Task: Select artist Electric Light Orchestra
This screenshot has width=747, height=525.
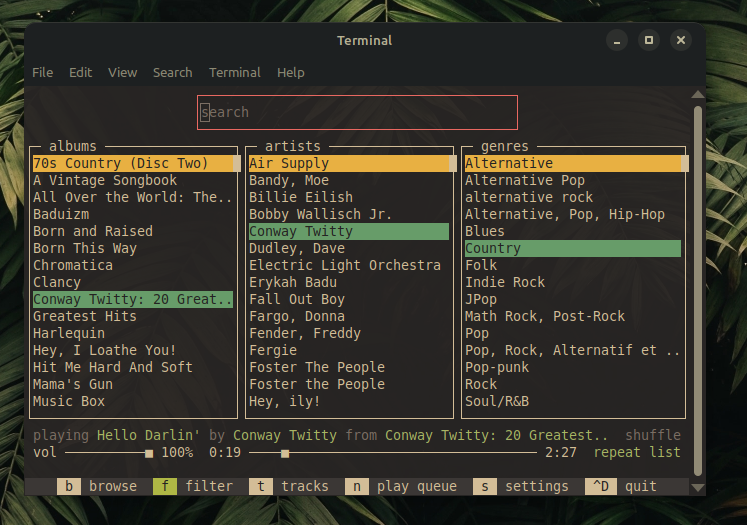Action: point(349,265)
